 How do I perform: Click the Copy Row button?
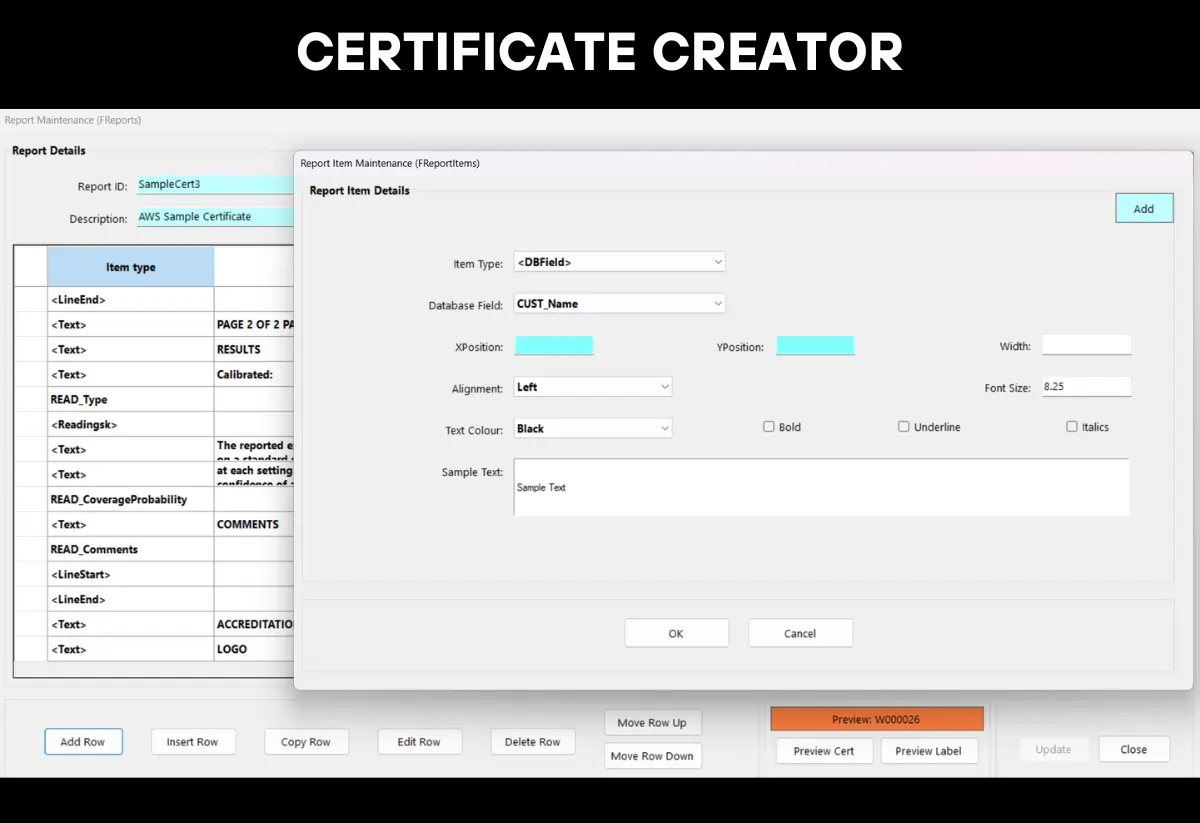point(306,741)
